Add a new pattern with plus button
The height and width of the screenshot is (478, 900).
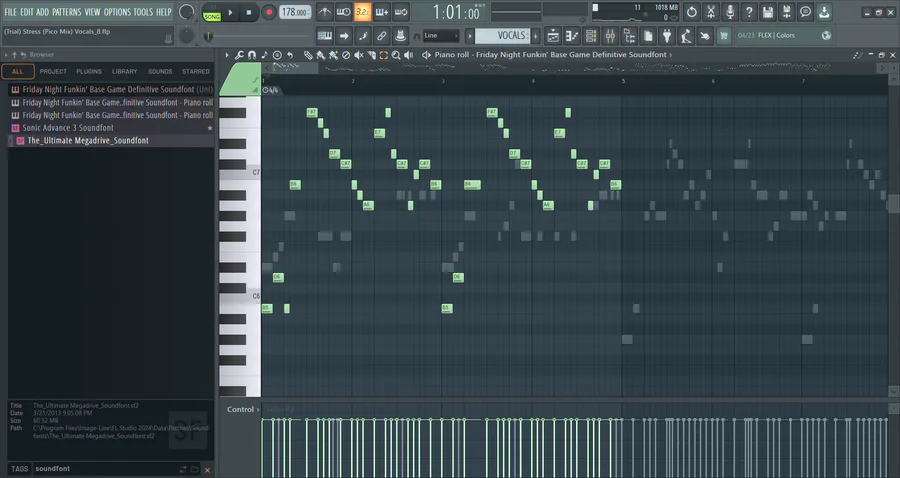[536, 36]
